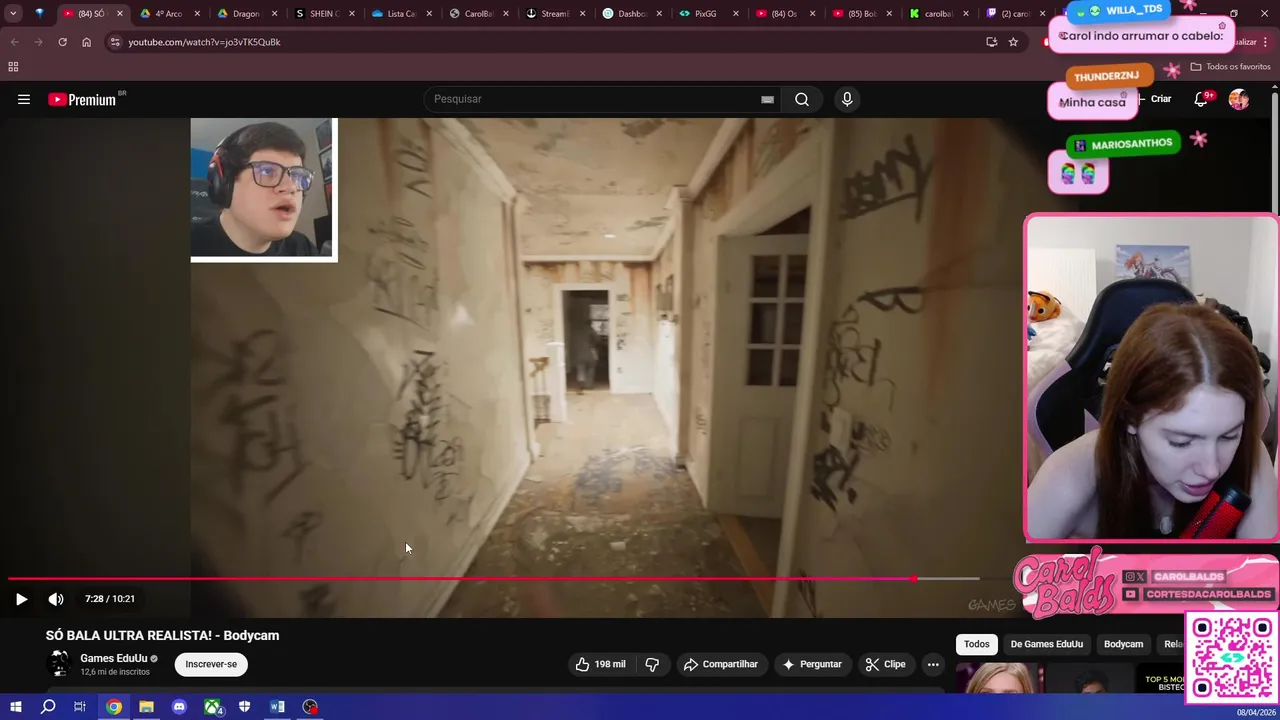This screenshot has width=1280, height=720.
Task: Seek on the red video progress bar
Action: 461,579
